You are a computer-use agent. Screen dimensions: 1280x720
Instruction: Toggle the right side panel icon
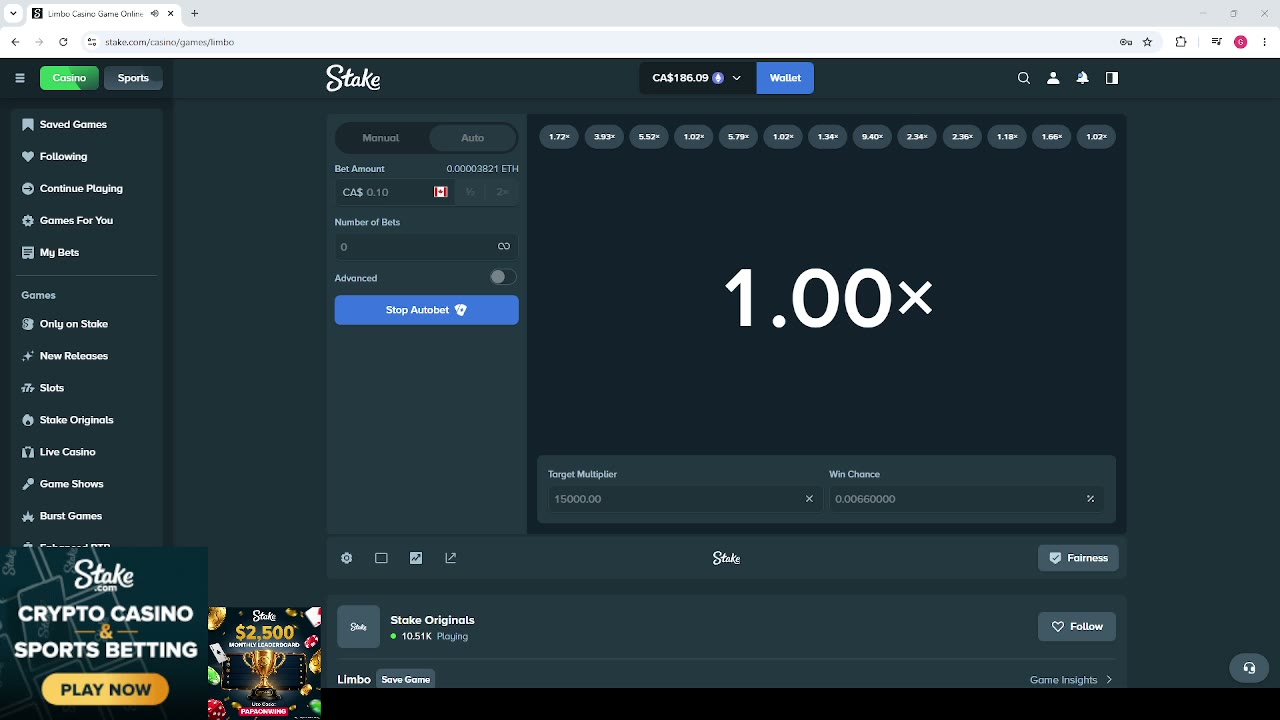(1111, 78)
